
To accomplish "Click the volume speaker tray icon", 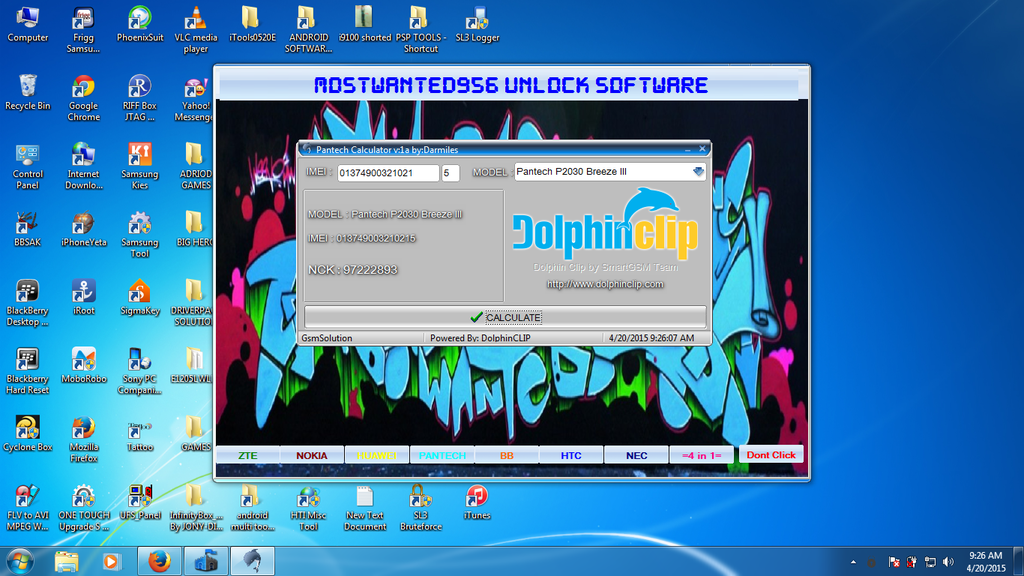I will [x=948, y=562].
